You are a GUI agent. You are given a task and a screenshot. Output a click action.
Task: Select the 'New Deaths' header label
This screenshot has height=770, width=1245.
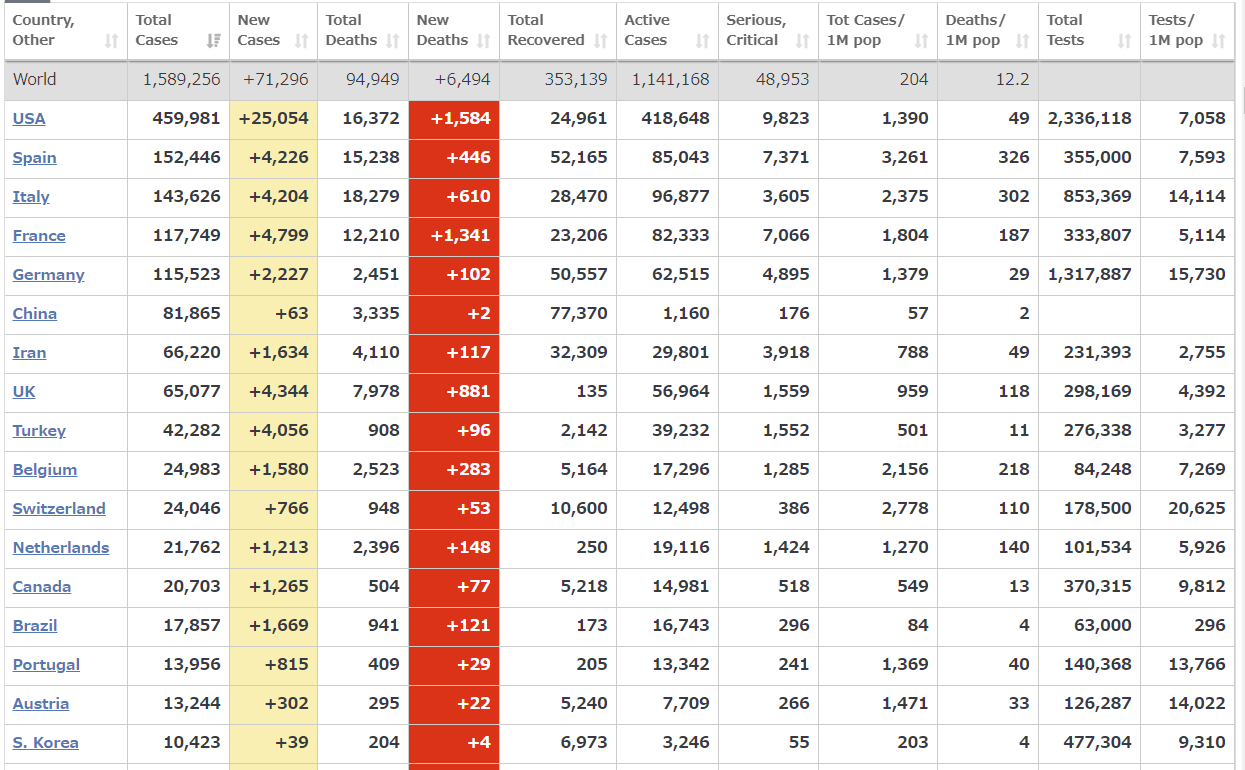point(442,30)
